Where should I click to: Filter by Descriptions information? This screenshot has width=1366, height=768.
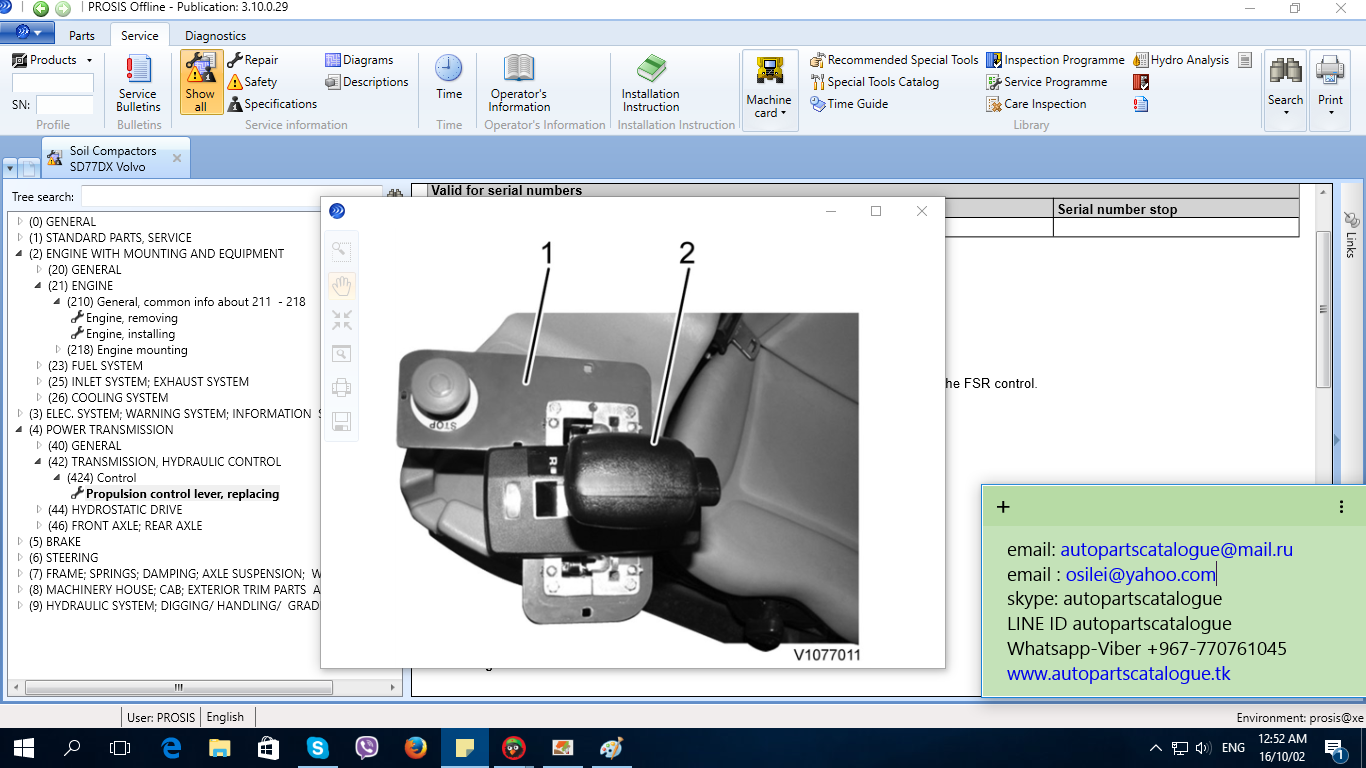[367, 82]
